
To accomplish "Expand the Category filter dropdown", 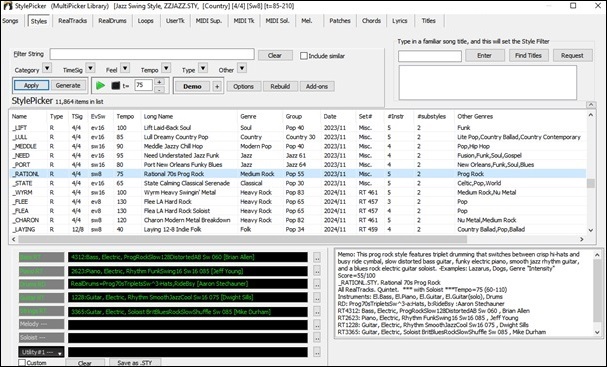I will [46, 69].
